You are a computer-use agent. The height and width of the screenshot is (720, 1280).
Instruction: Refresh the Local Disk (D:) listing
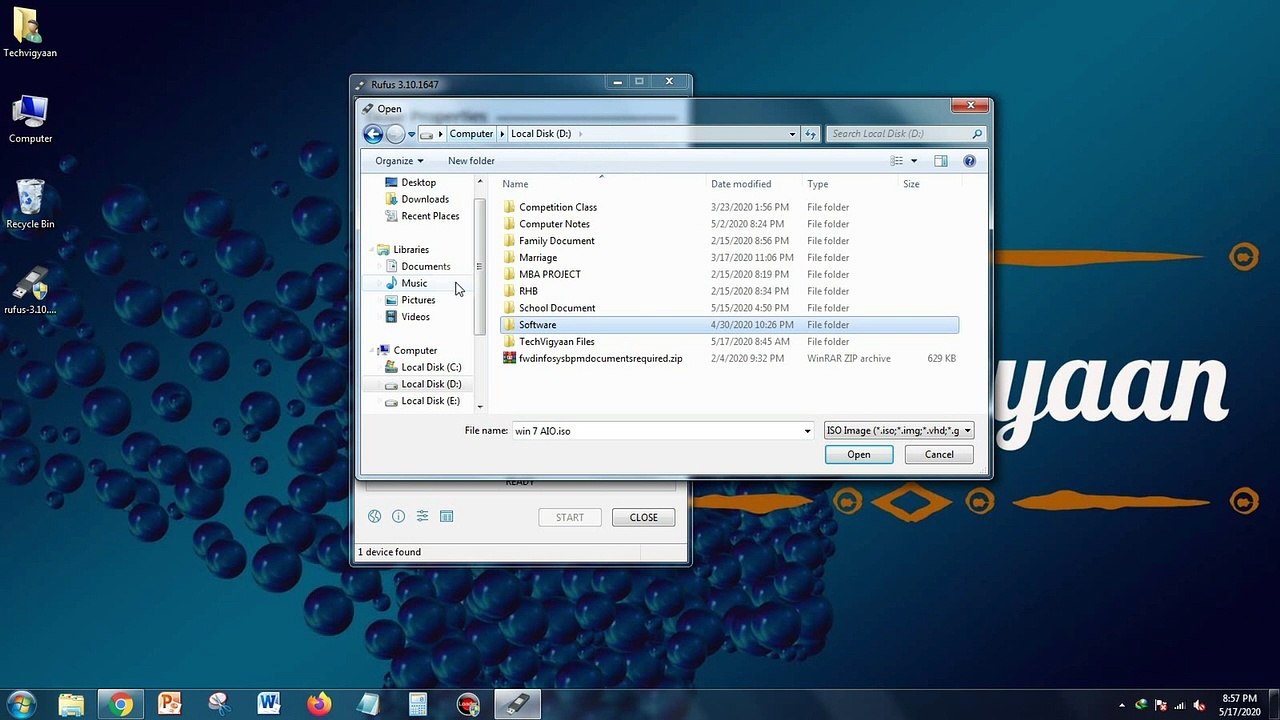point(810,134)
